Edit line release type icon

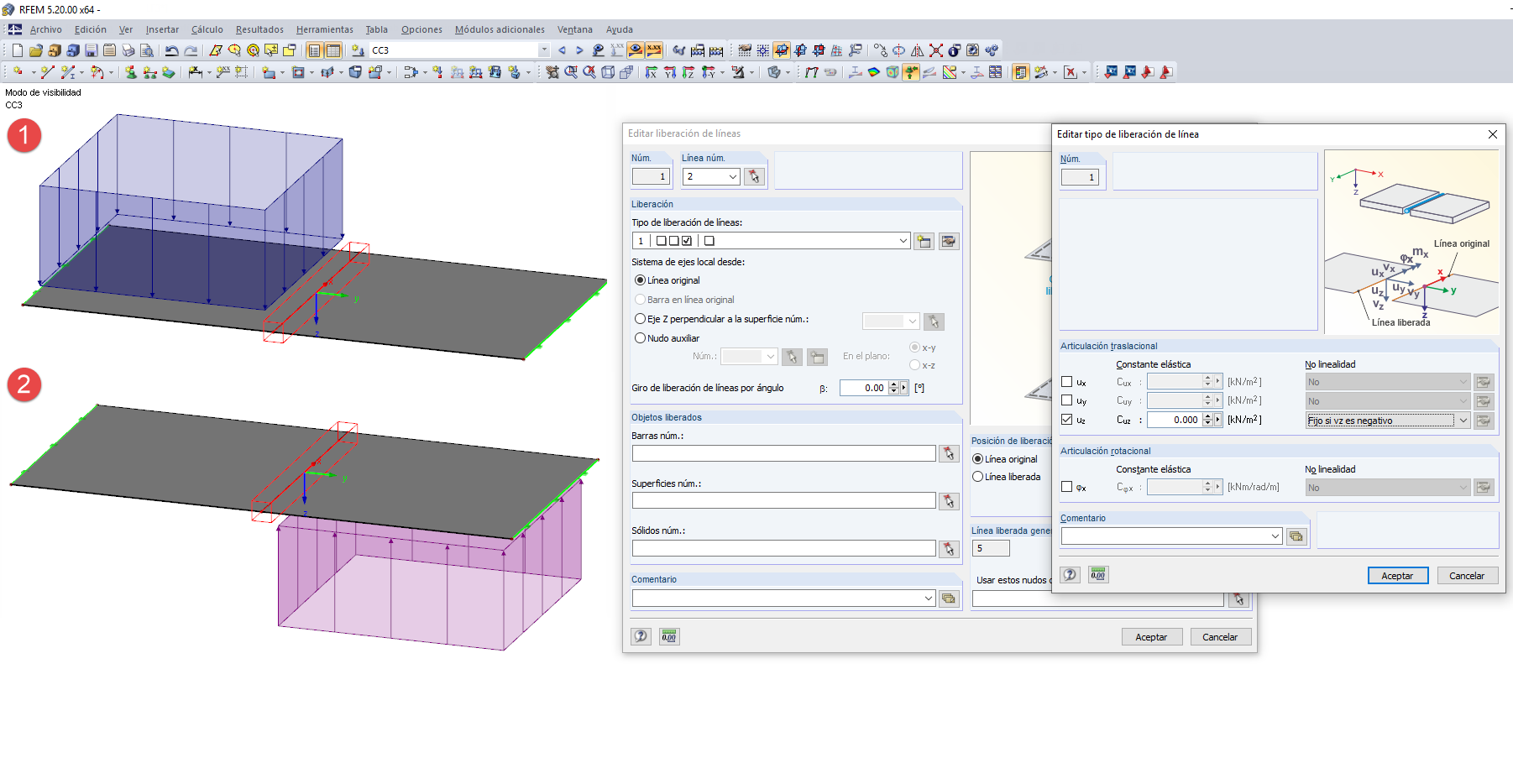[949, 241]
